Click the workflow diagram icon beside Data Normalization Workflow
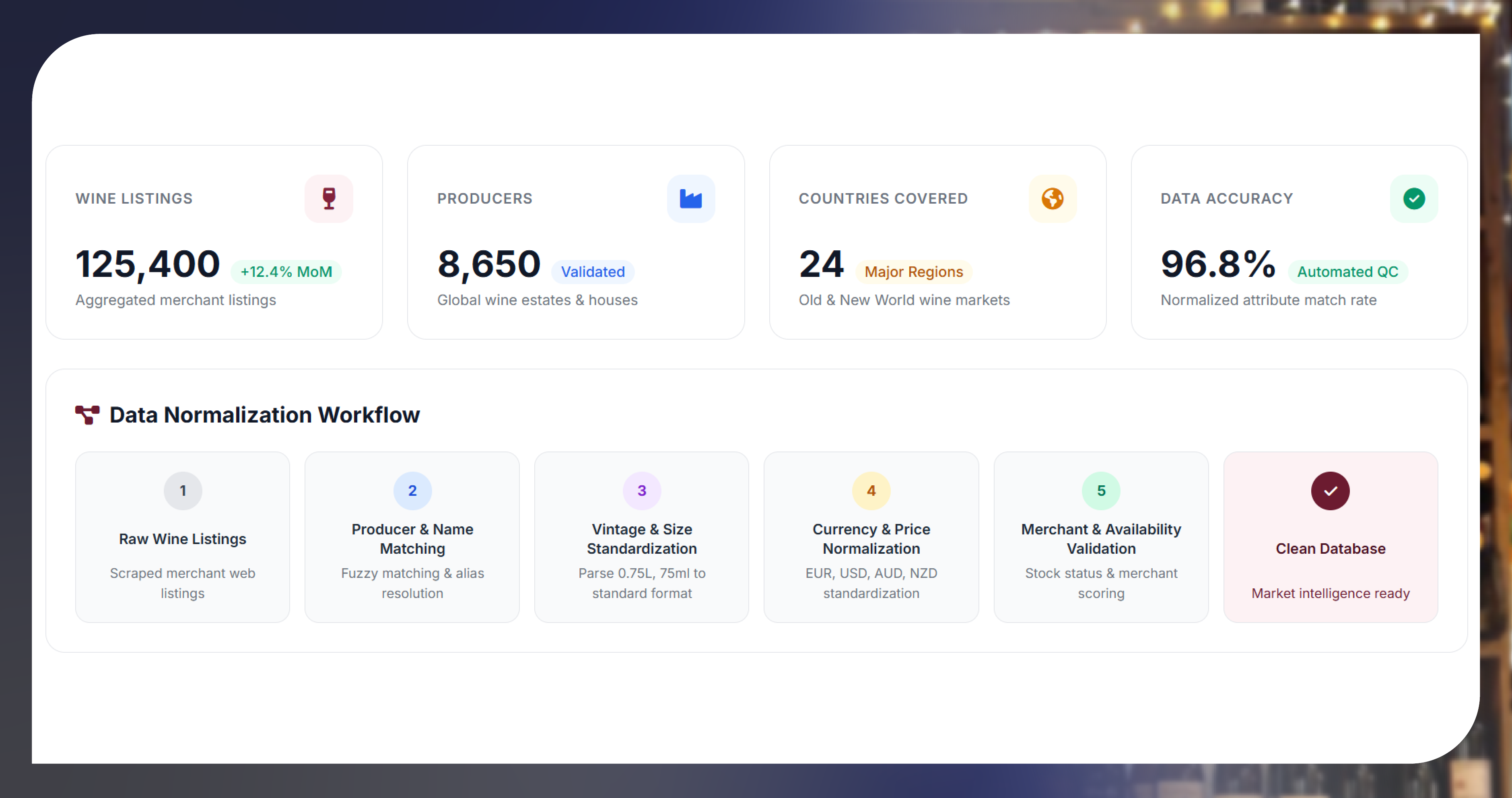This screenshot has height=798, width=1512. (x=87, y=414)
